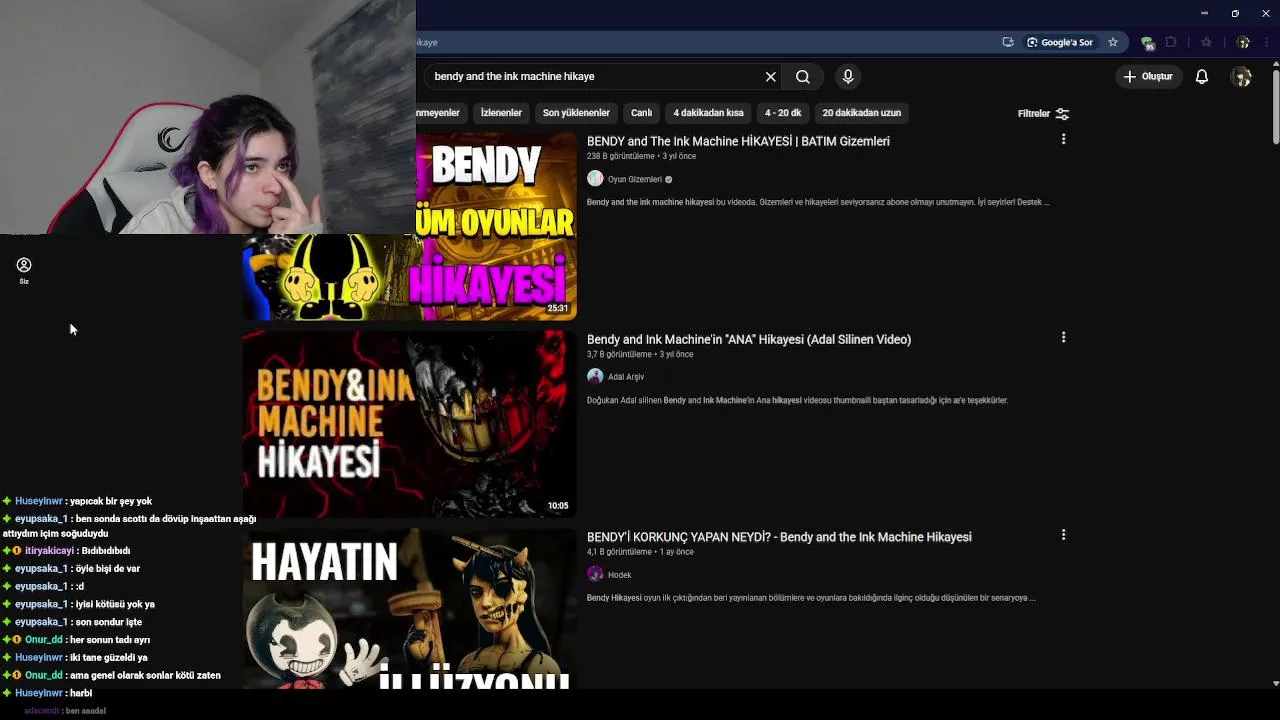Click chat username itiryakicayi

pyautogui.click(x=49, y=551)
